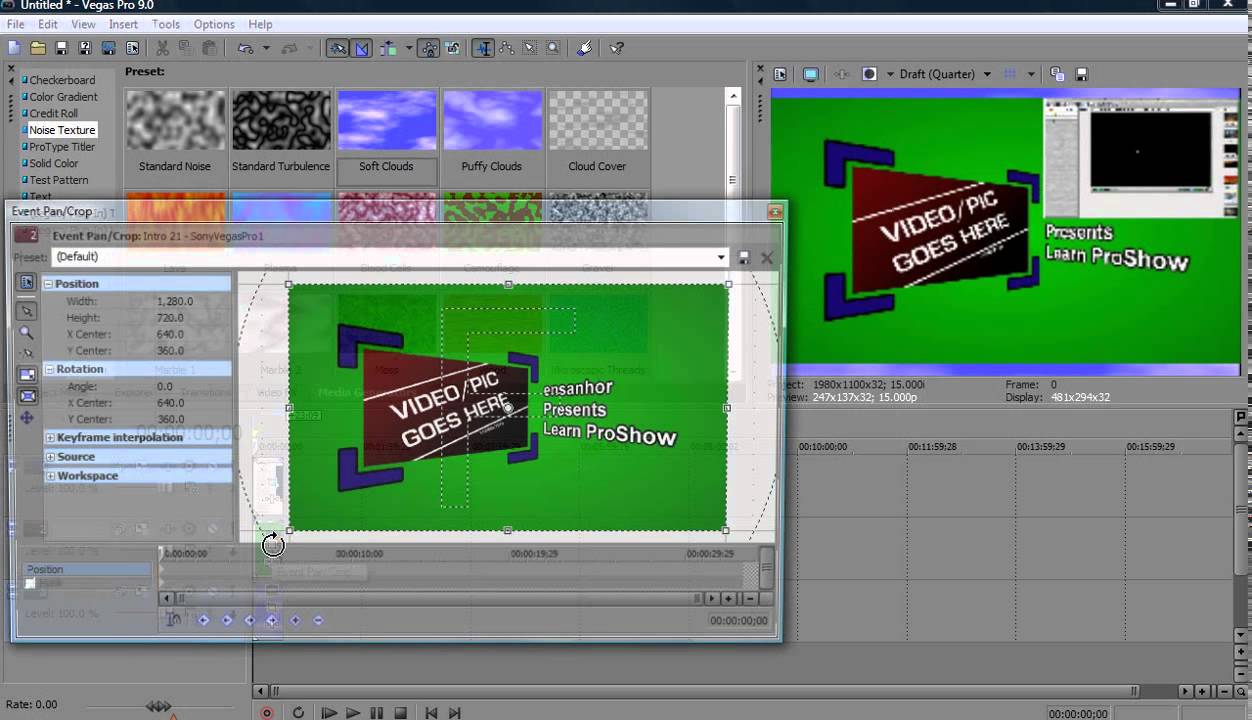The width and height of the screenshot is (1252, 720).
Task: Click the Move Freely cross-arrows icon
Action: (x=27, y=418)
